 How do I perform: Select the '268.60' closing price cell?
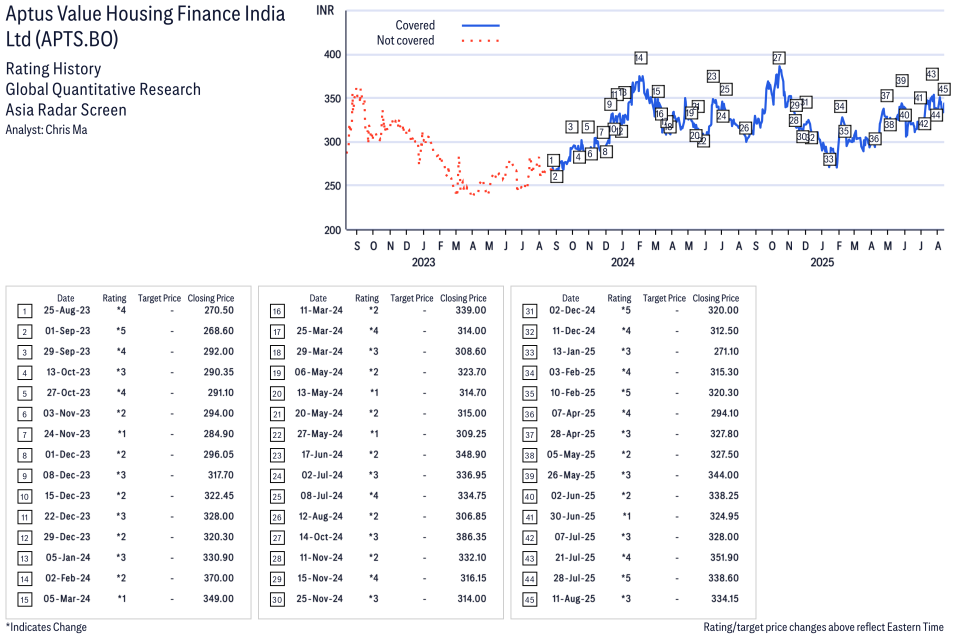219,331
